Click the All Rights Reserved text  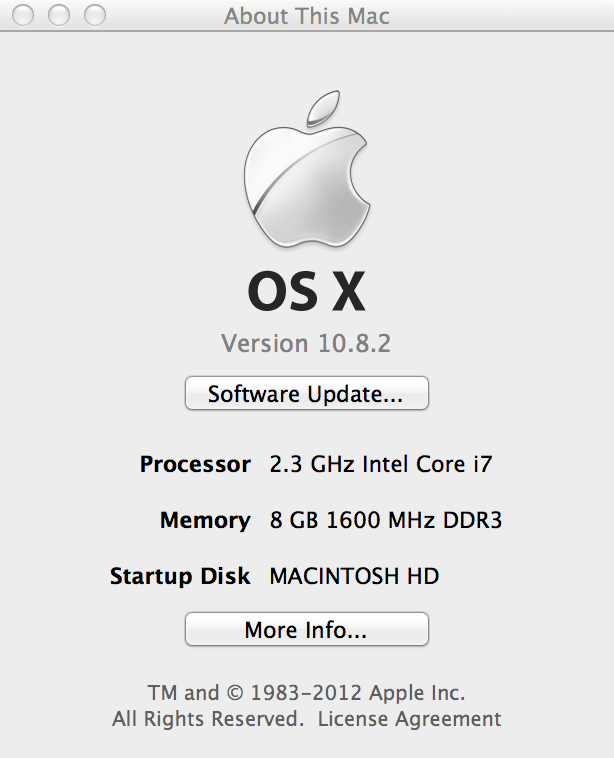coord(208,719)
